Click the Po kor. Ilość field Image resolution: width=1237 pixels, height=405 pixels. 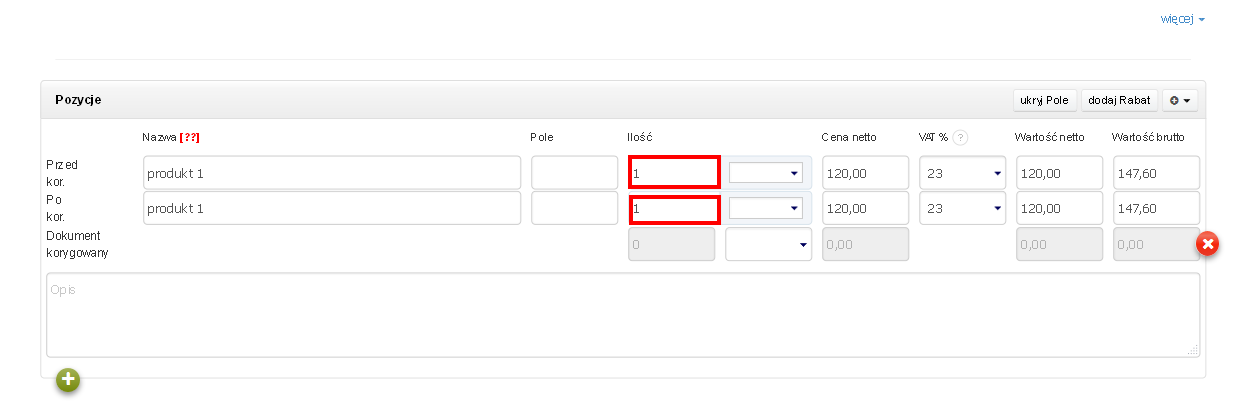(x=674, y=209)
